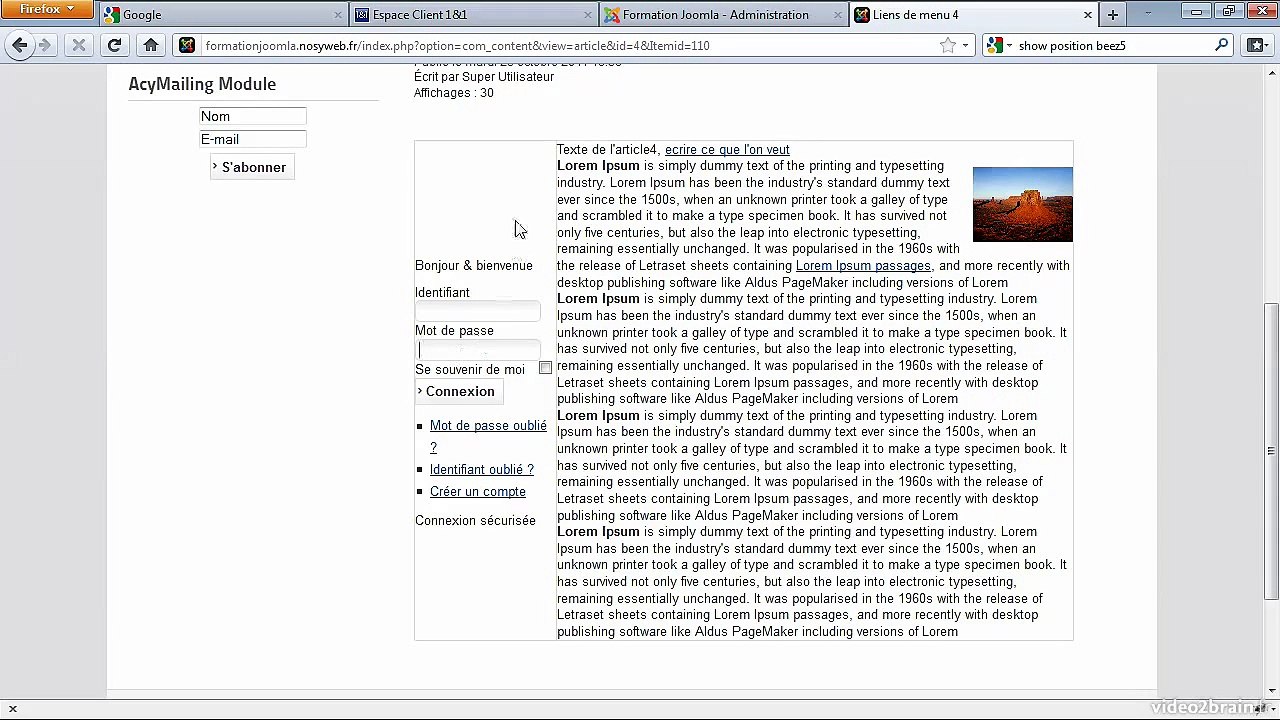Click the Affichages : 30 text
The image size is (1280, 720).
click(x=454, y=92)
